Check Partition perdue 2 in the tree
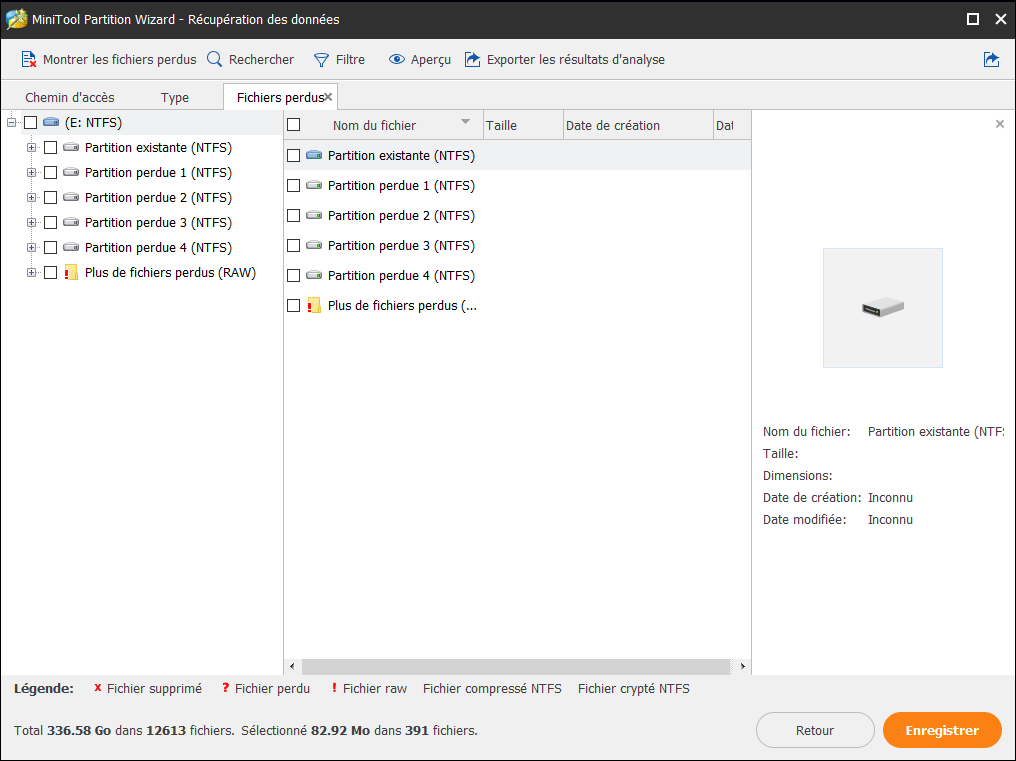The image size is (1016, 761). tap(51, 198)
